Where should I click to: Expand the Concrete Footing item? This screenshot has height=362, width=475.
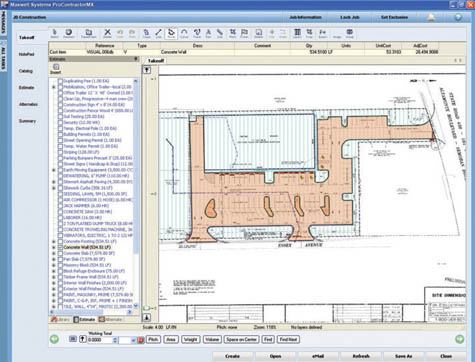coord(54,241)
